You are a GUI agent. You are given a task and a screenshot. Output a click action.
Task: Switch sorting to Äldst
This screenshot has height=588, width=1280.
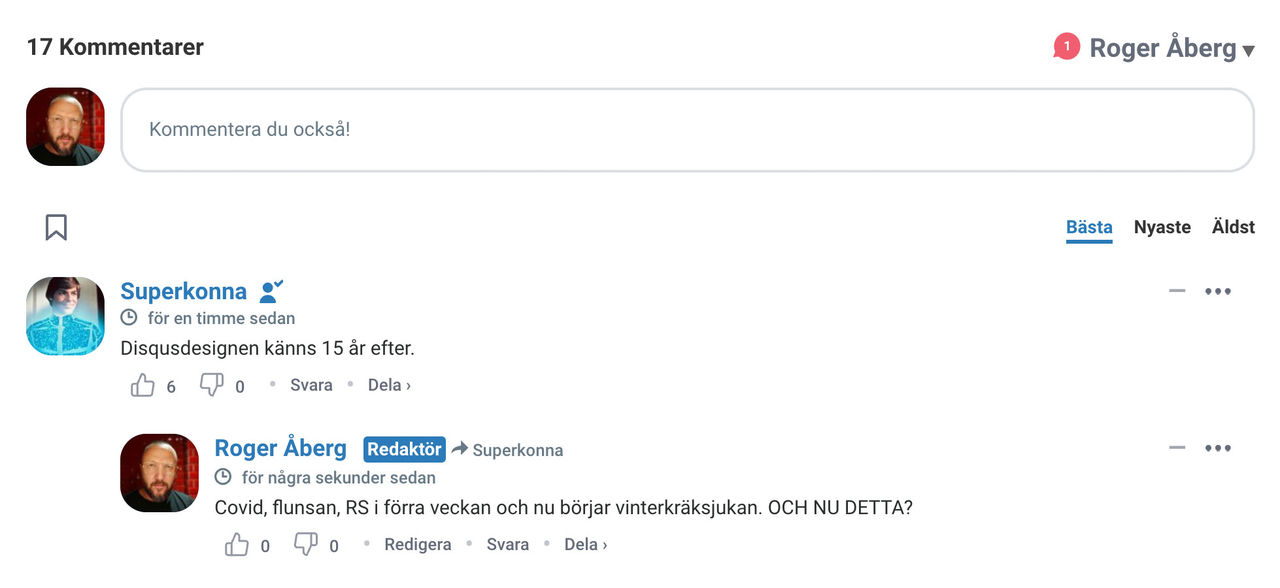tap(1233, 227)
